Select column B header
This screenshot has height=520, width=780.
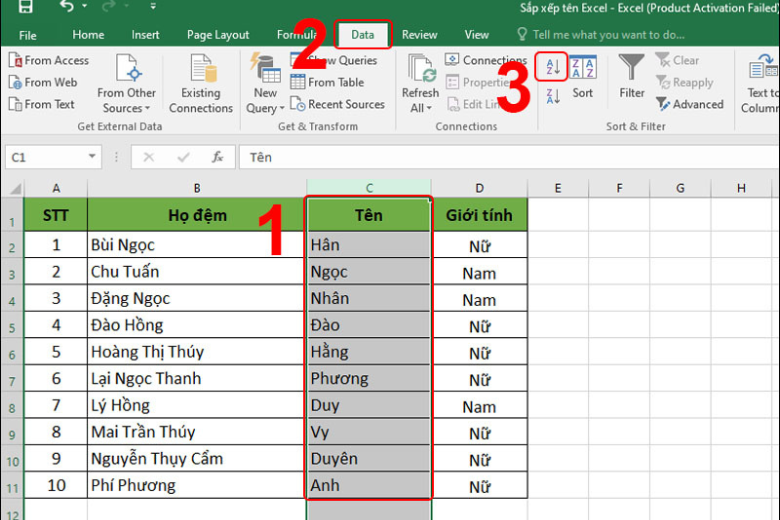coord(197,188)
